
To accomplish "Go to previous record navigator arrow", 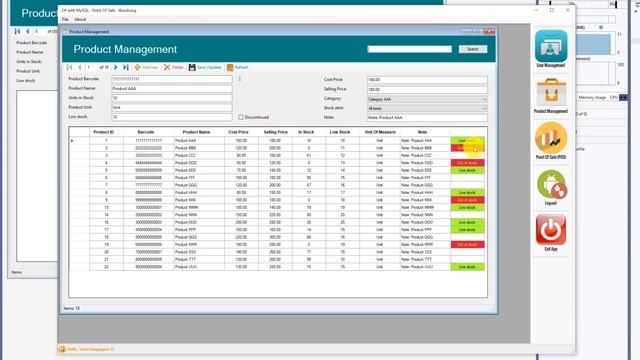I will 80,67.
